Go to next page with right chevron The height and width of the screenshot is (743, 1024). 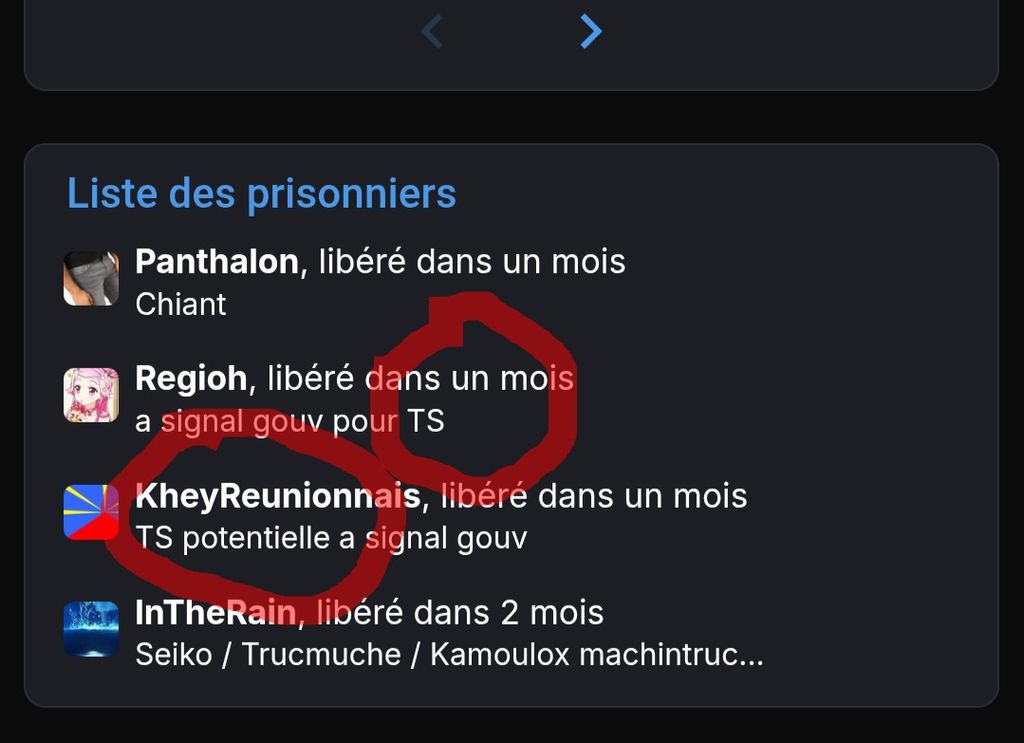tap(590, 31)
